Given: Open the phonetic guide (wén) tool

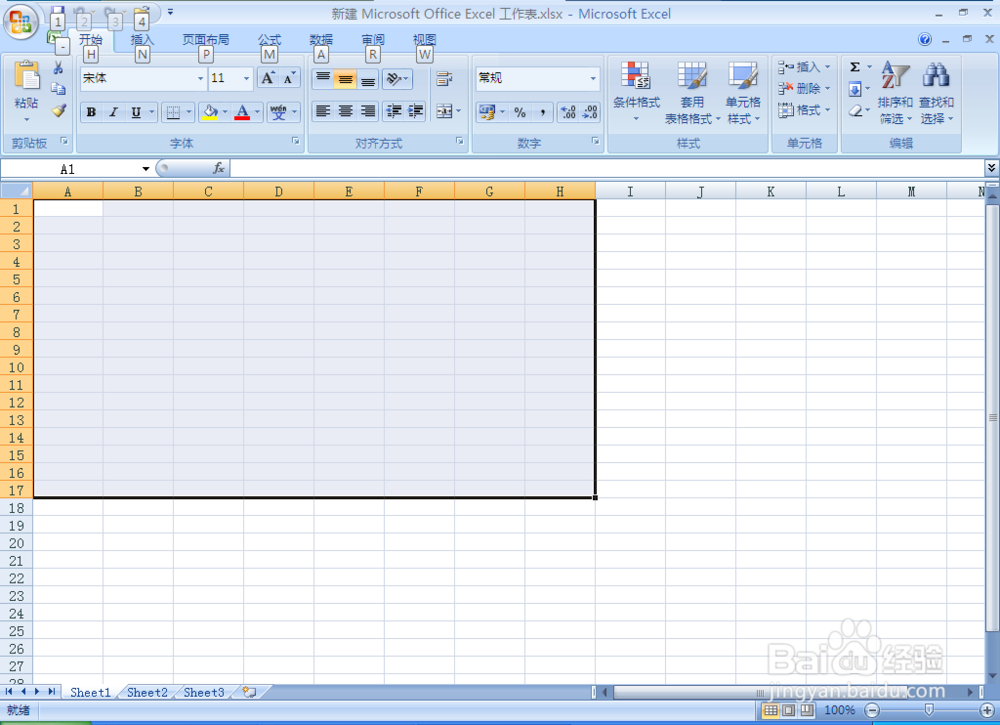Looking at the screenshot, I should (279, 112).
